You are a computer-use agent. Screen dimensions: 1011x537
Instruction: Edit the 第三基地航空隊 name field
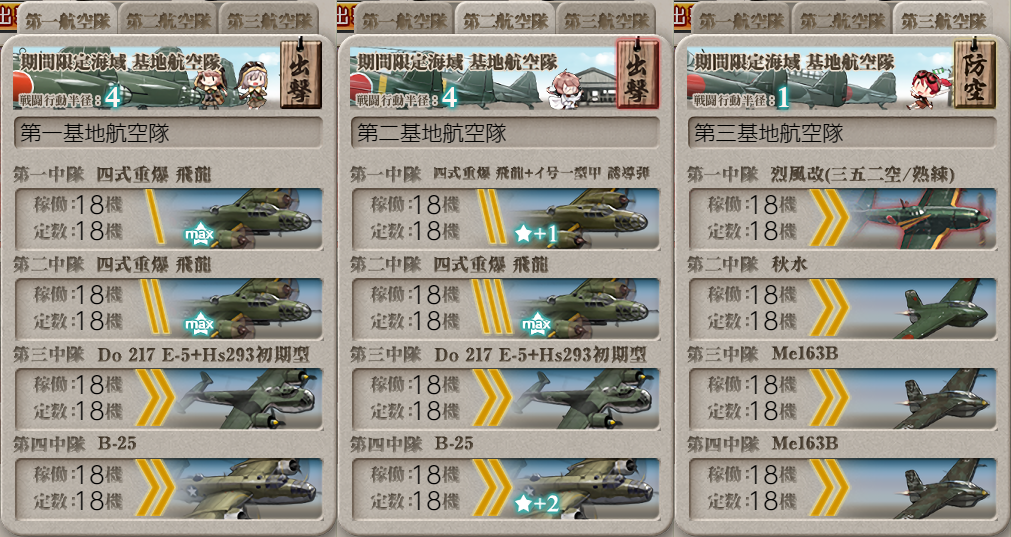842,133
